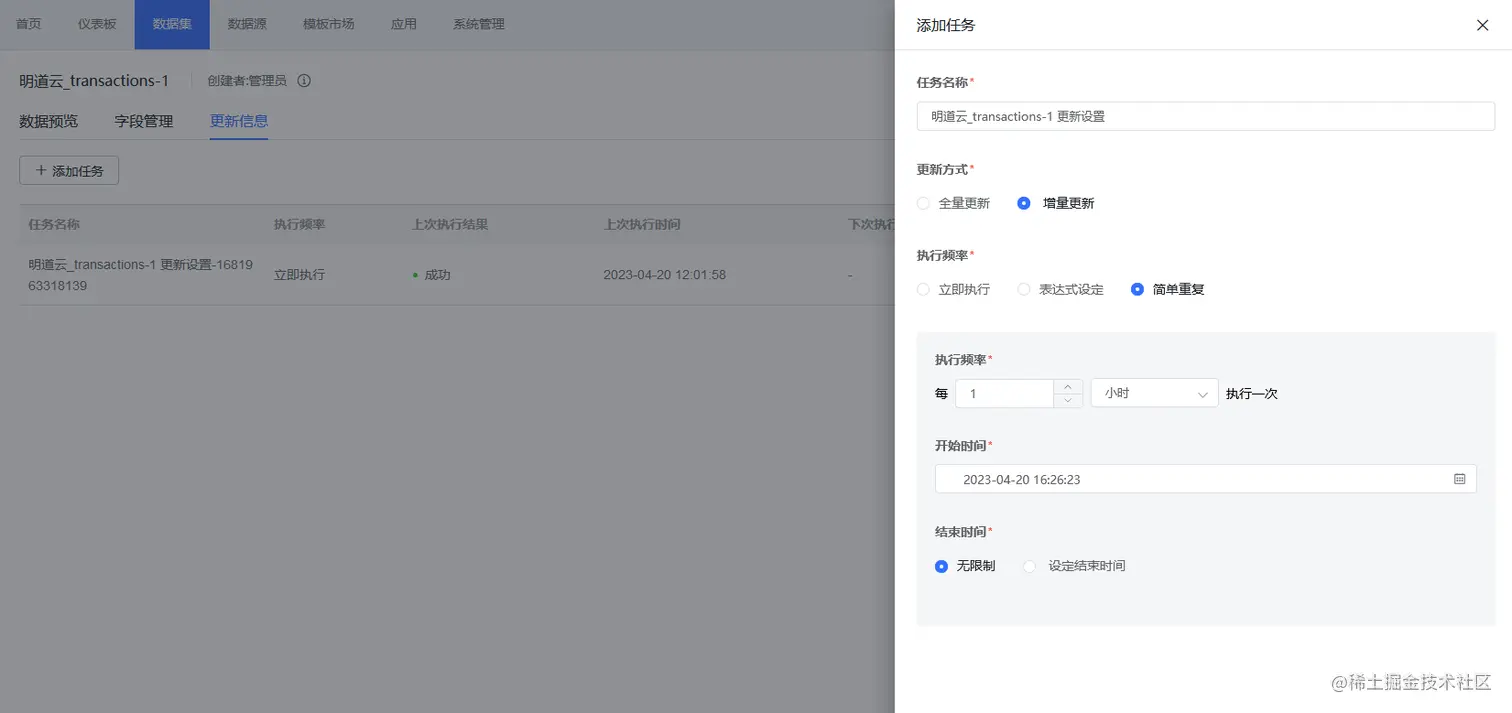Open 应用 in top navigation
Viewport: 1512px width, 713px height.
click(x=404, y=24)
